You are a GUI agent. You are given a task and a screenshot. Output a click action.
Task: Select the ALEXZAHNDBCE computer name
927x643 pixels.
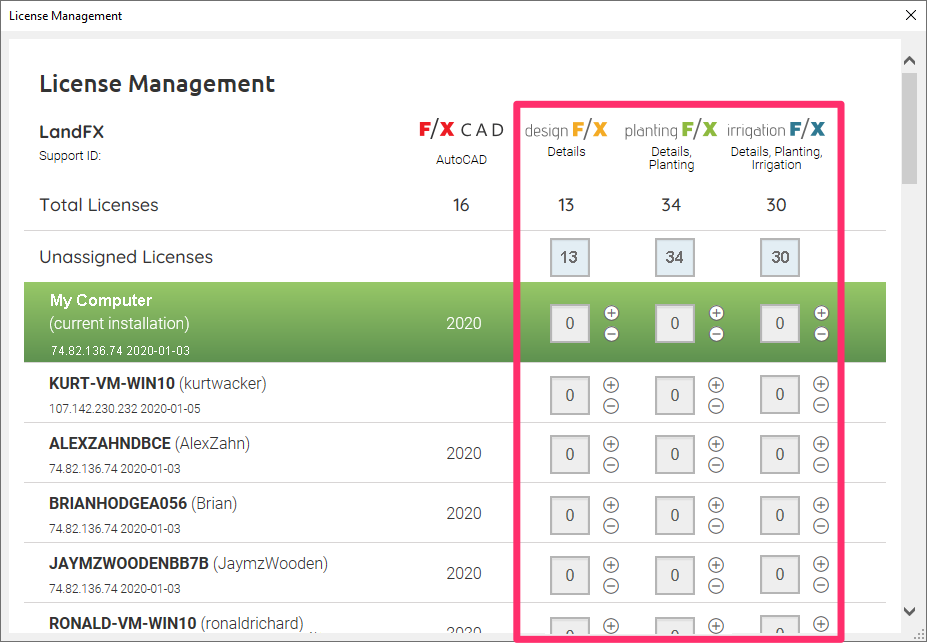coord(110,443)
